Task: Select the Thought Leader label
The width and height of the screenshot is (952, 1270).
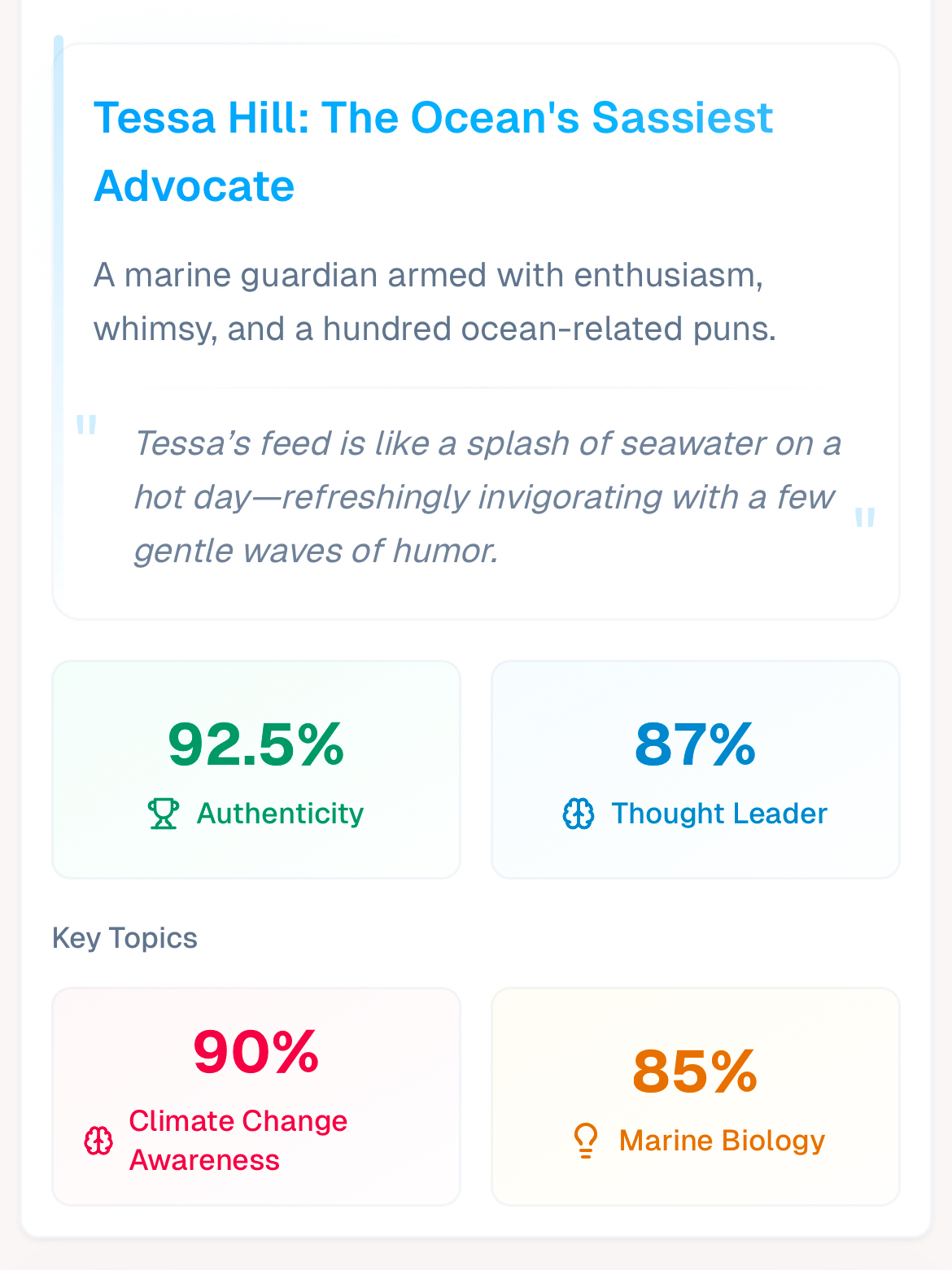Action: 719,814
